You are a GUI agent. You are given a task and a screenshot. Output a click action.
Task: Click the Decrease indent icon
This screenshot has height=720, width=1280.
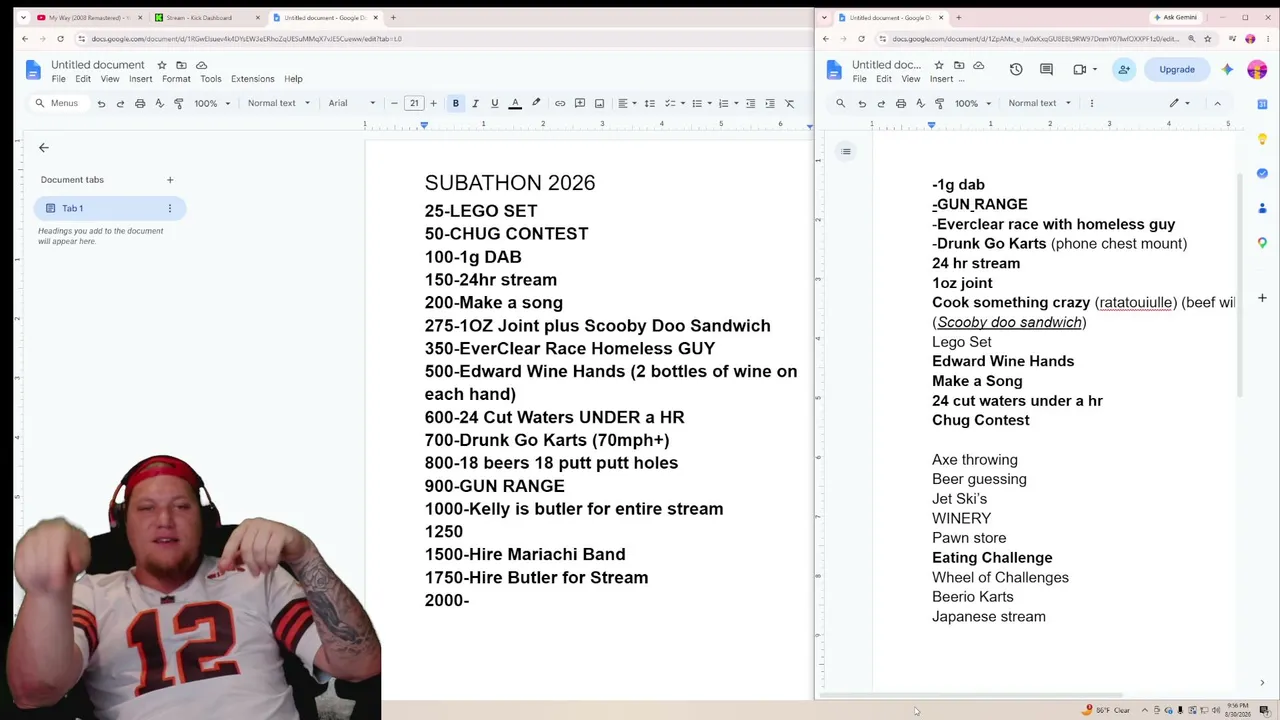coord(750,103)
